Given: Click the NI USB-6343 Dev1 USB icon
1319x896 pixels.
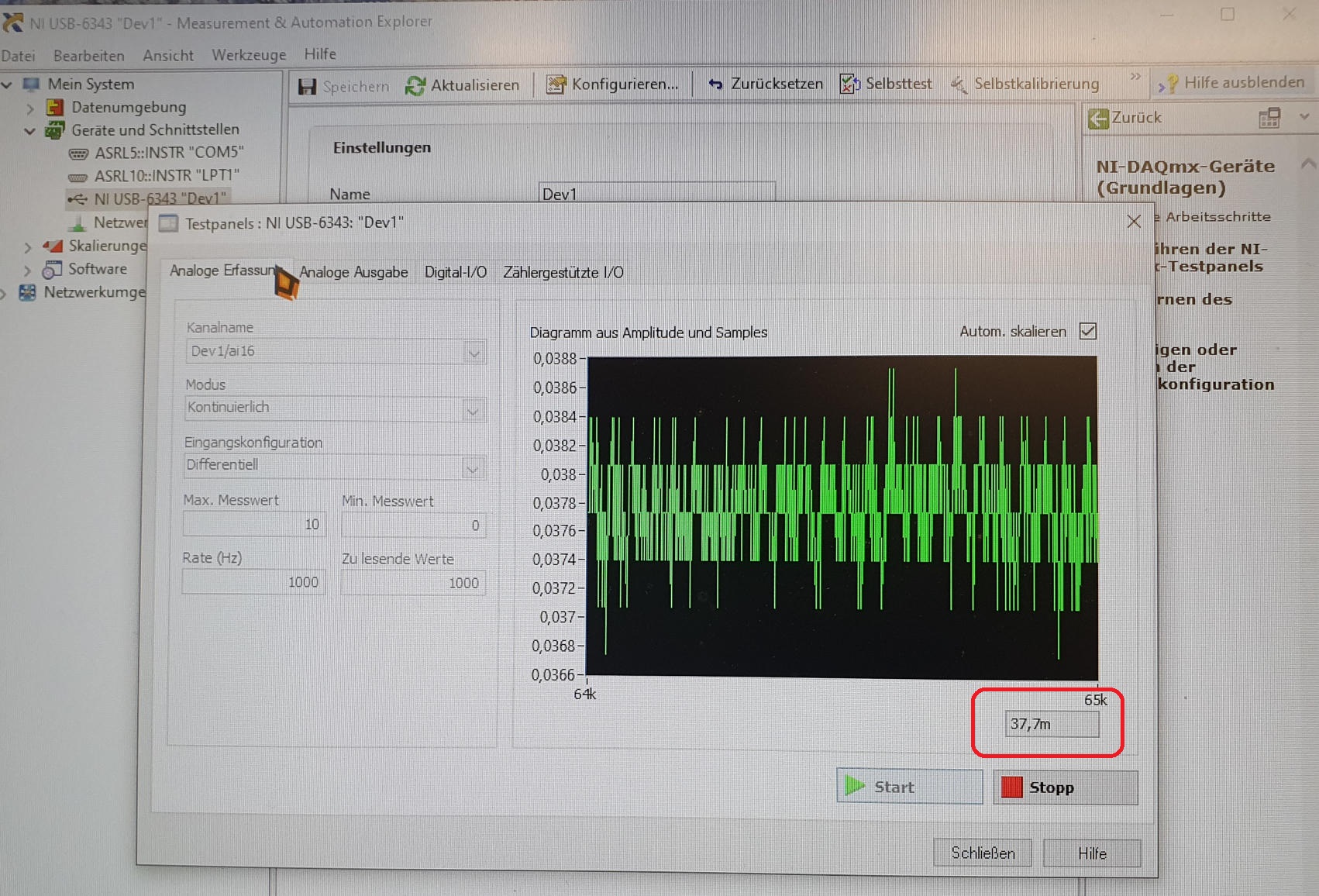Looking at the screenshot, I should [x=77, y=199].
